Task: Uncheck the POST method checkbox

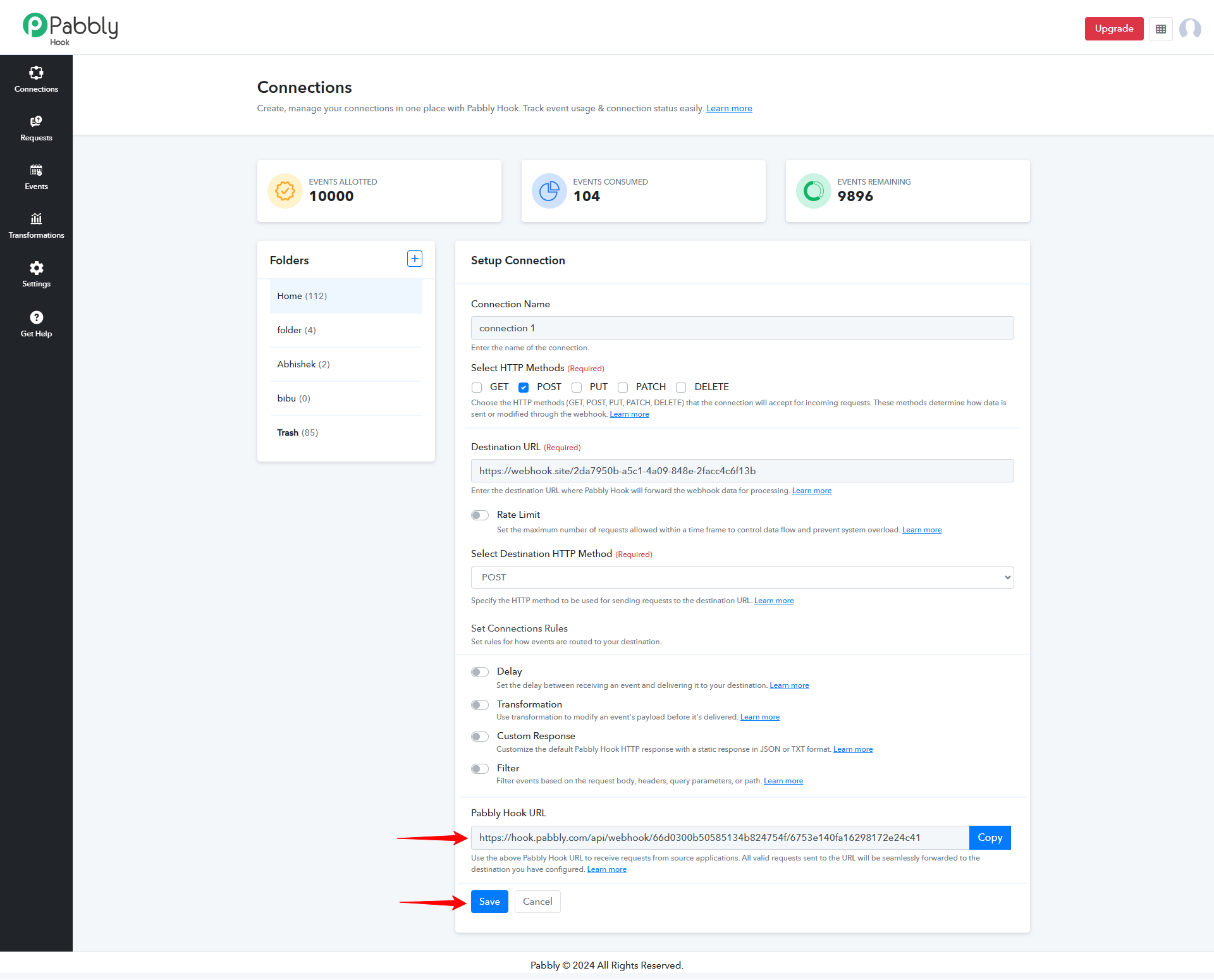Action: coord(524,388)
